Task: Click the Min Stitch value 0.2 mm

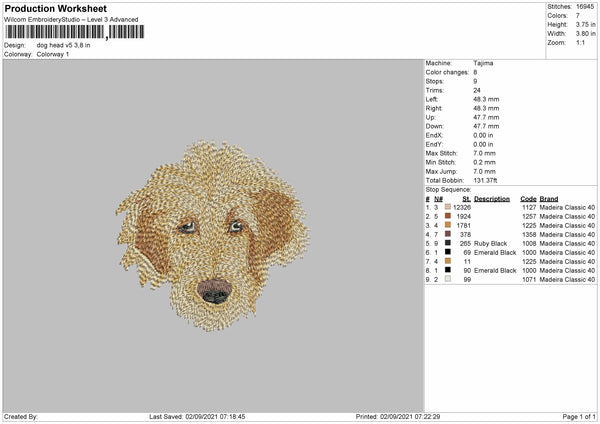Action: click(484, 162)
